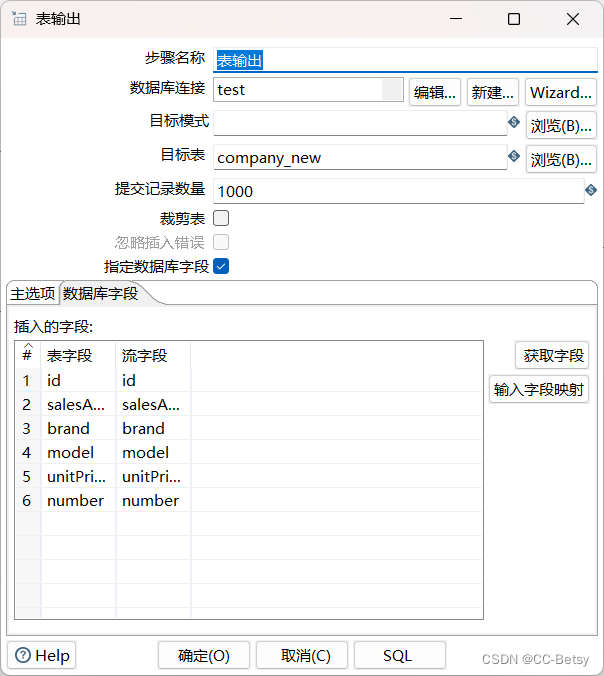Click the 表输出 window title icon
The image size is (604, 676).
pos(19,19)
